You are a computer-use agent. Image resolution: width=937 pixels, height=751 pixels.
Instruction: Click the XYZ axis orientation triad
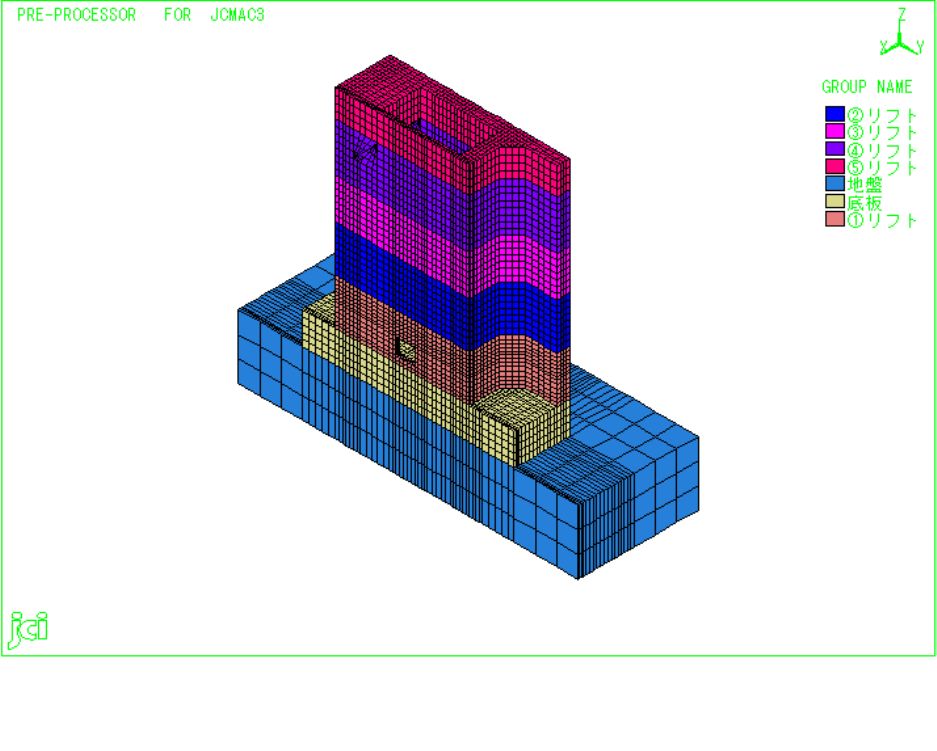click(x=902, y=32)
